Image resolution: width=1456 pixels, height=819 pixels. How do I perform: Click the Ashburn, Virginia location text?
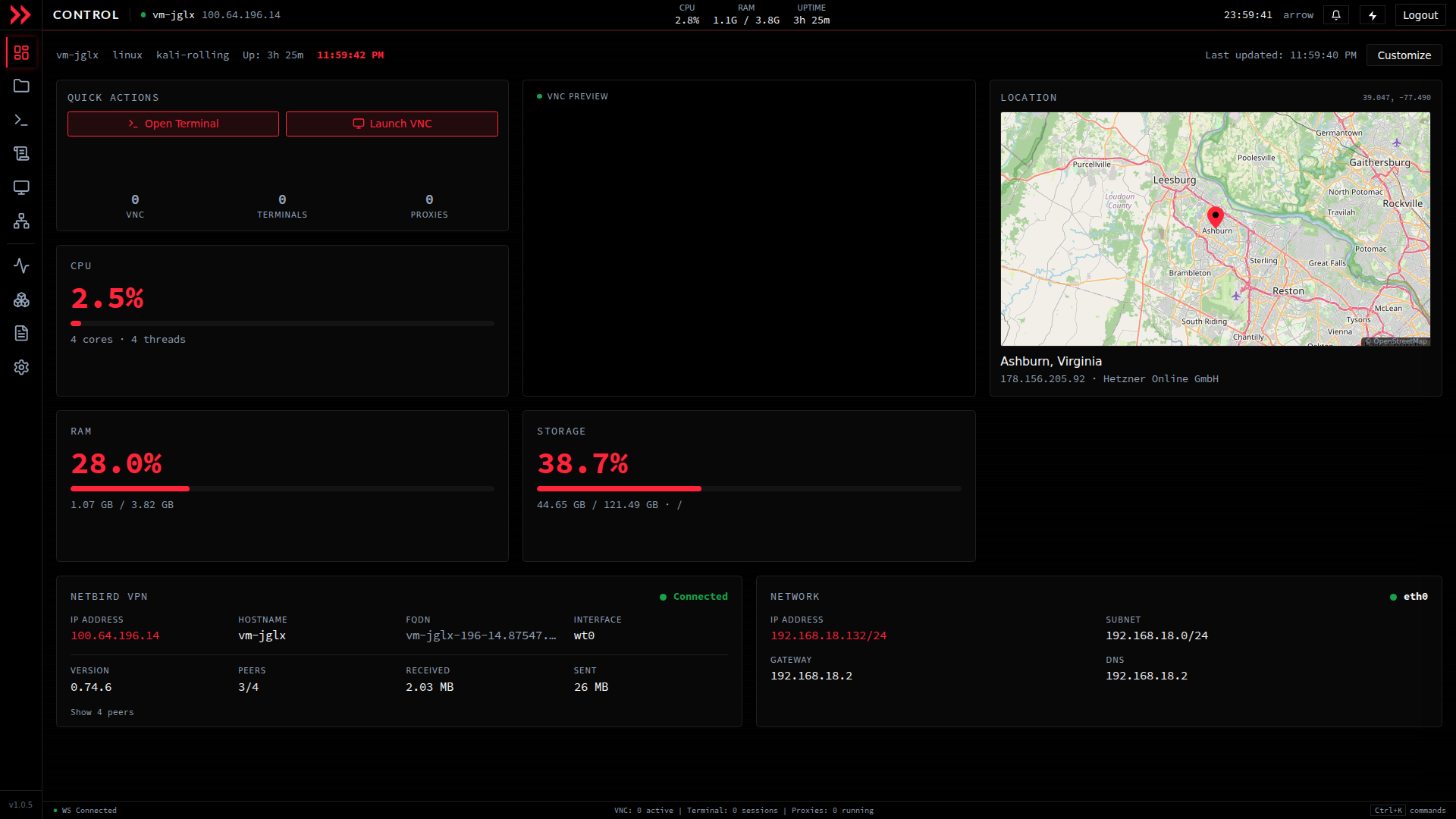1051,361
